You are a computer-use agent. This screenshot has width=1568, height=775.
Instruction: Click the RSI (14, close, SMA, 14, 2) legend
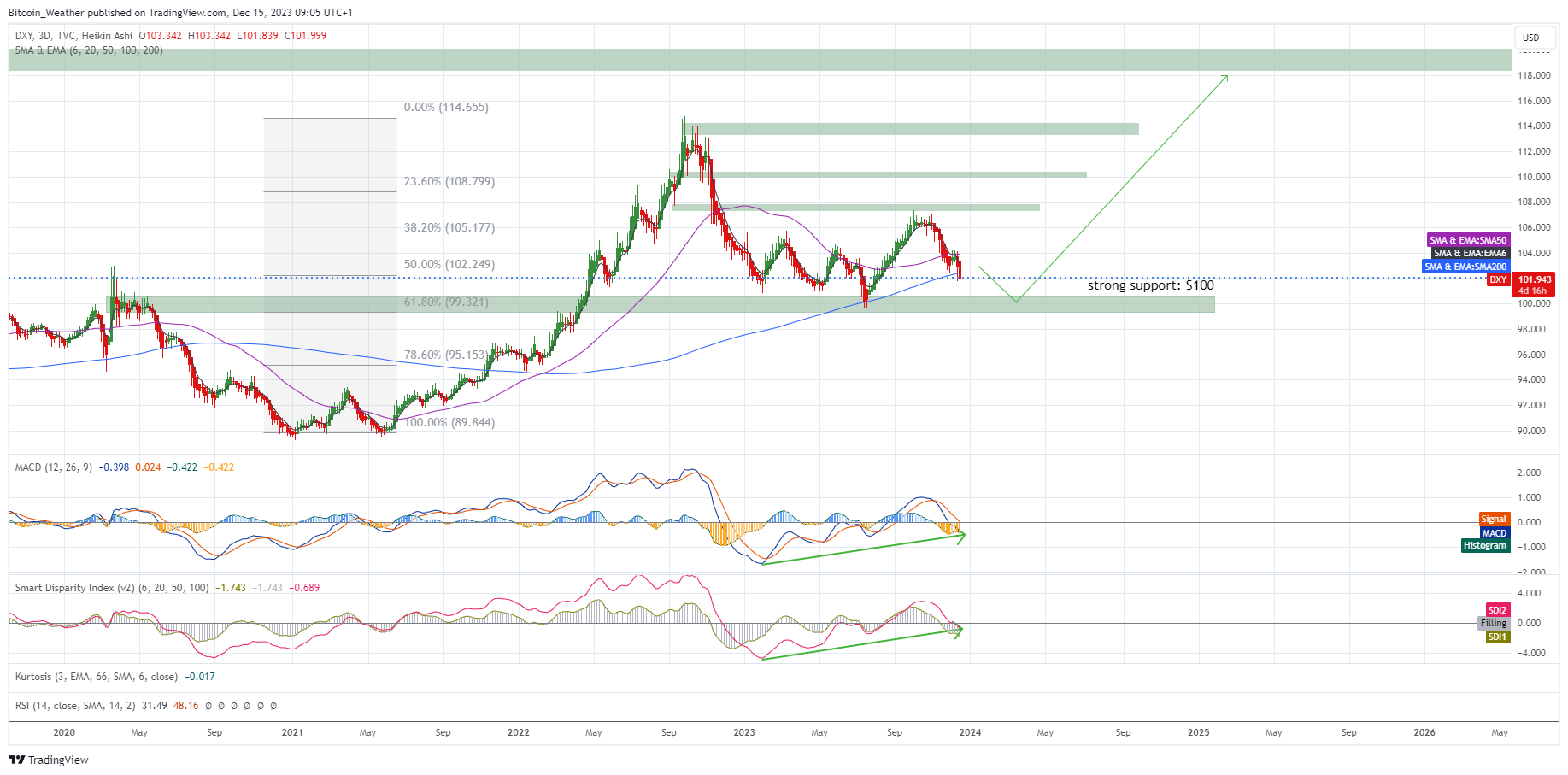click(75, 706)
